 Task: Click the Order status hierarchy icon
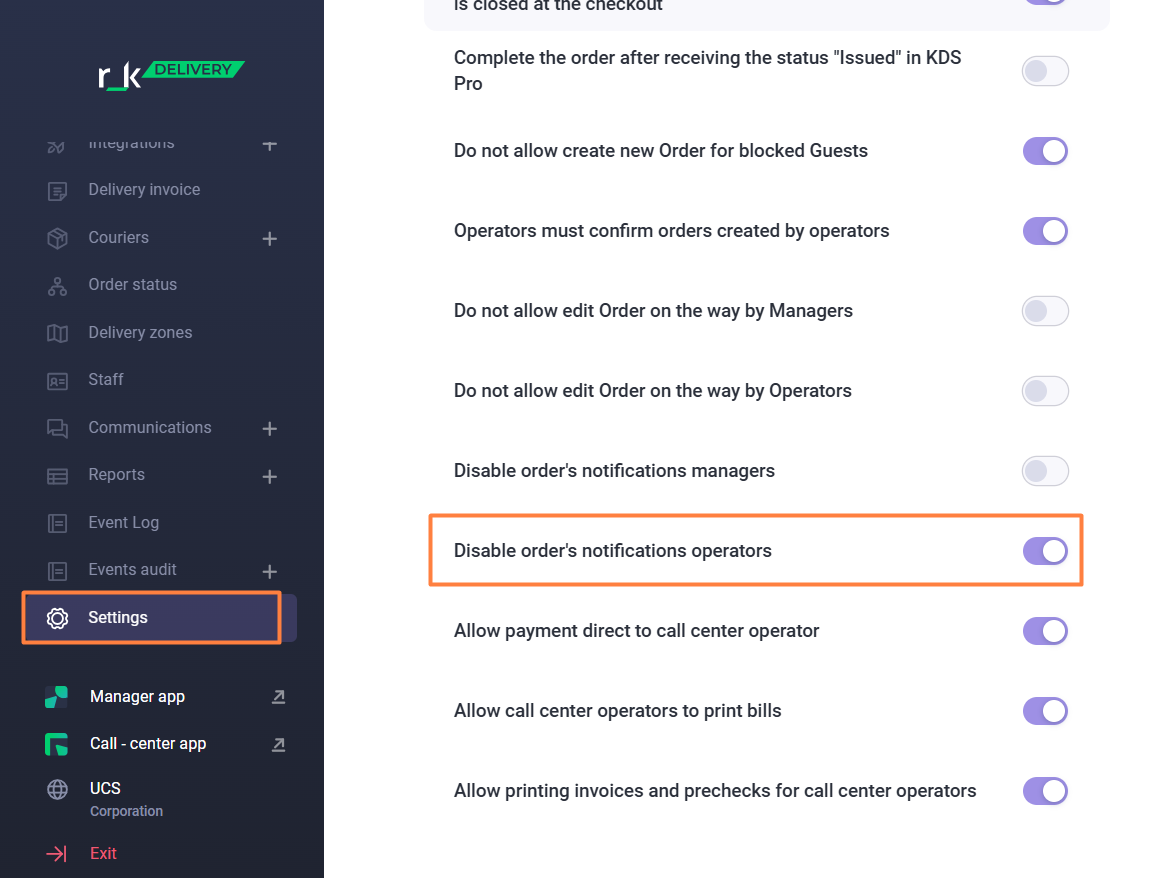pos(57,285)
